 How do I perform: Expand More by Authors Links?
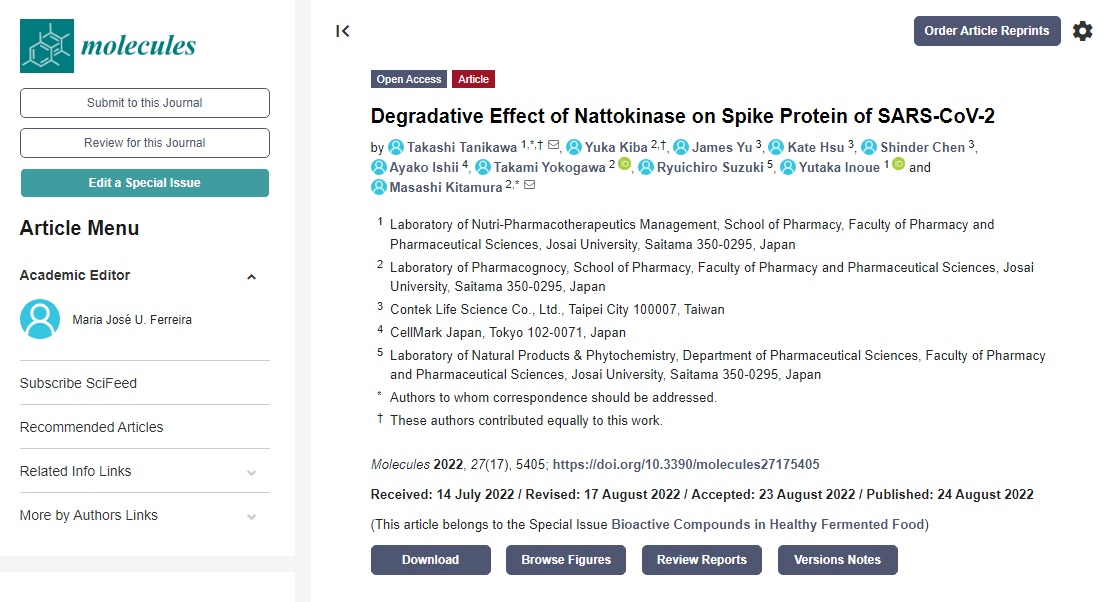[251, 517]
